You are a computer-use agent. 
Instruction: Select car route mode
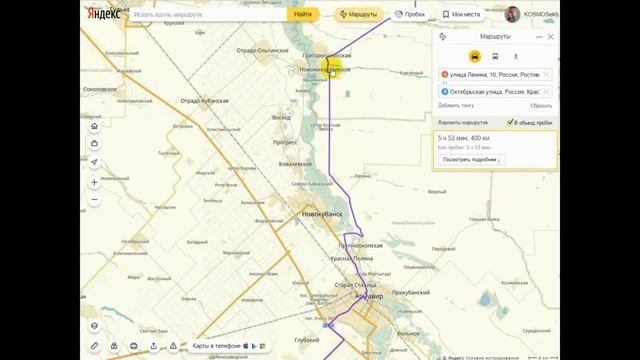pos(475,56)
